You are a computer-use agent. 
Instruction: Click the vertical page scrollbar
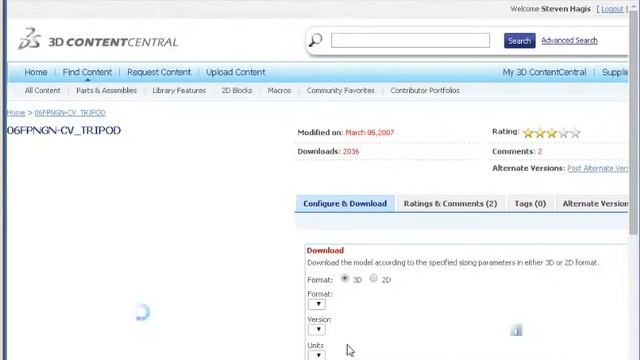(634, 122)
